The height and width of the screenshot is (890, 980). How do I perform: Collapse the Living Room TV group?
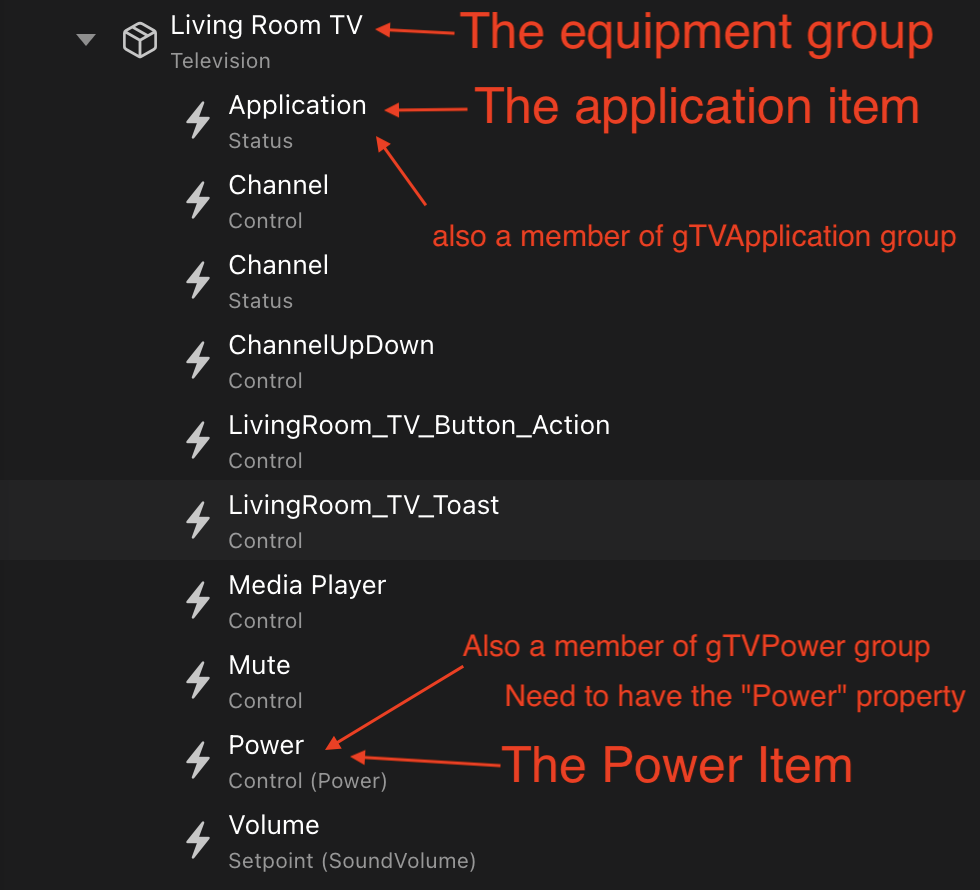[x=86, y=40]
